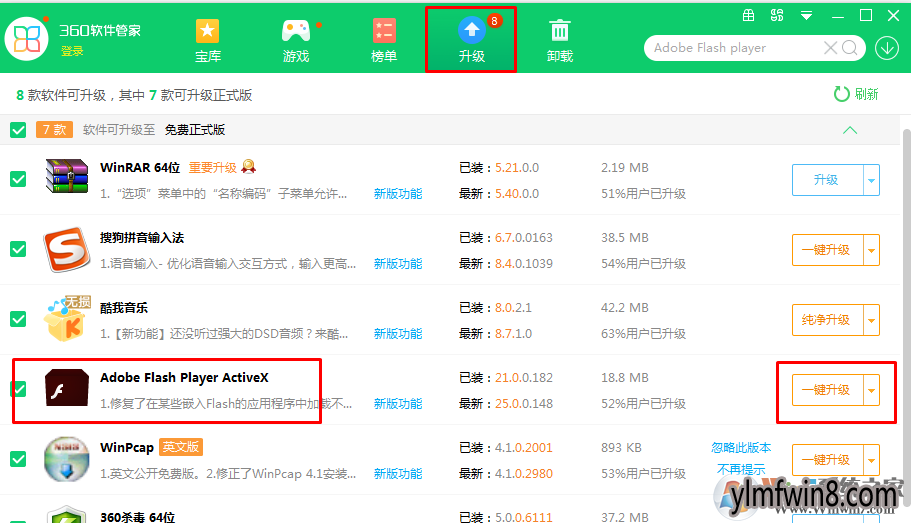The width and height of the screenshot is (911, 523).
Task: Click the 登录 login link
Action: (x=72, y=51)
